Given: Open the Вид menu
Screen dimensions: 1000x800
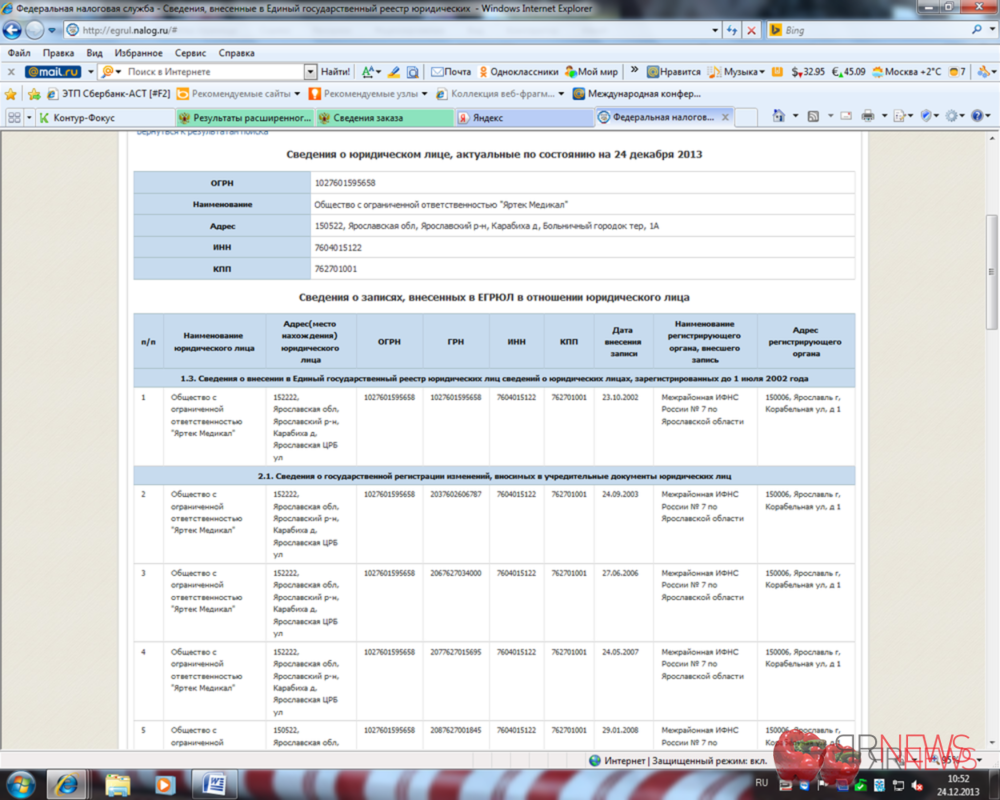Looking at the screenshot, I should 94,53.
